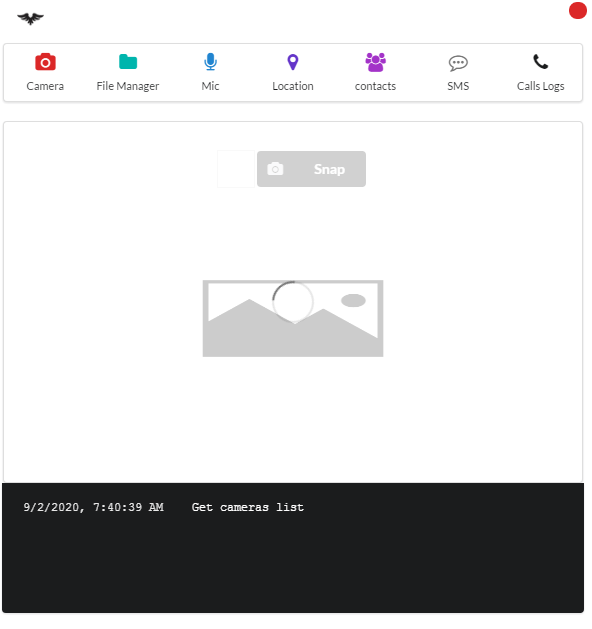Viewport: 592px width, 629px height.
Task: Open the Camera tab icon
Action: click(45, 62)
